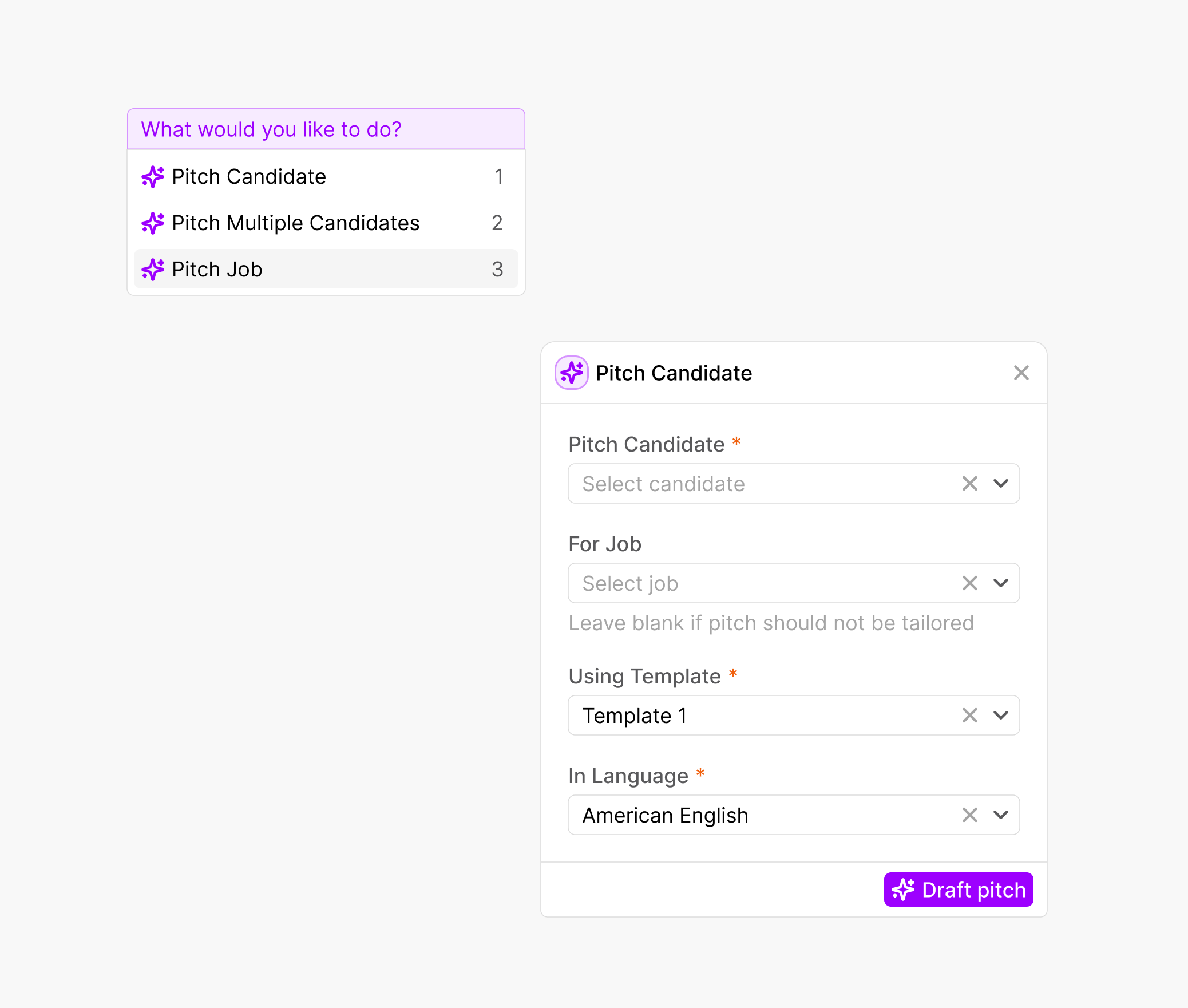Click the sparkle icon on Draft pitch button
This screenshot has width=1188, height=1008.
pos(904,890)
